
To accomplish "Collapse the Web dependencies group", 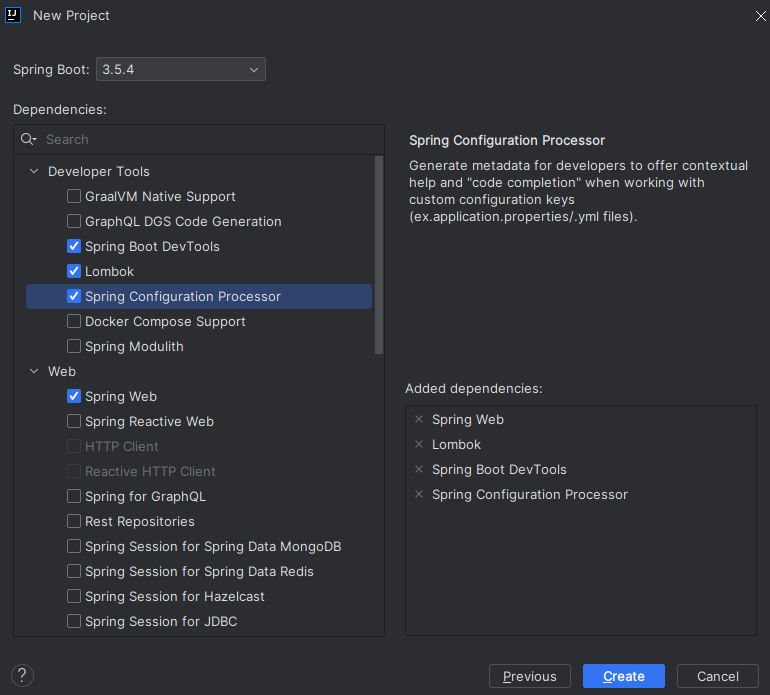I will click(x=34, y=371).
